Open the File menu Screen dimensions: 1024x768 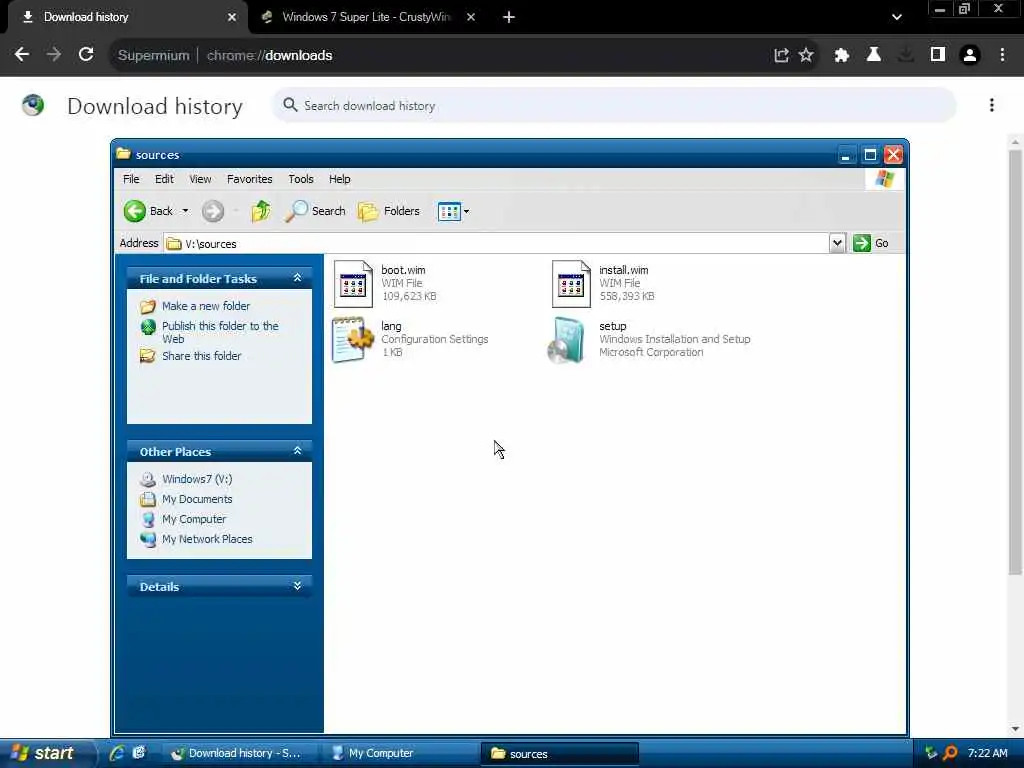pos(131,179)
